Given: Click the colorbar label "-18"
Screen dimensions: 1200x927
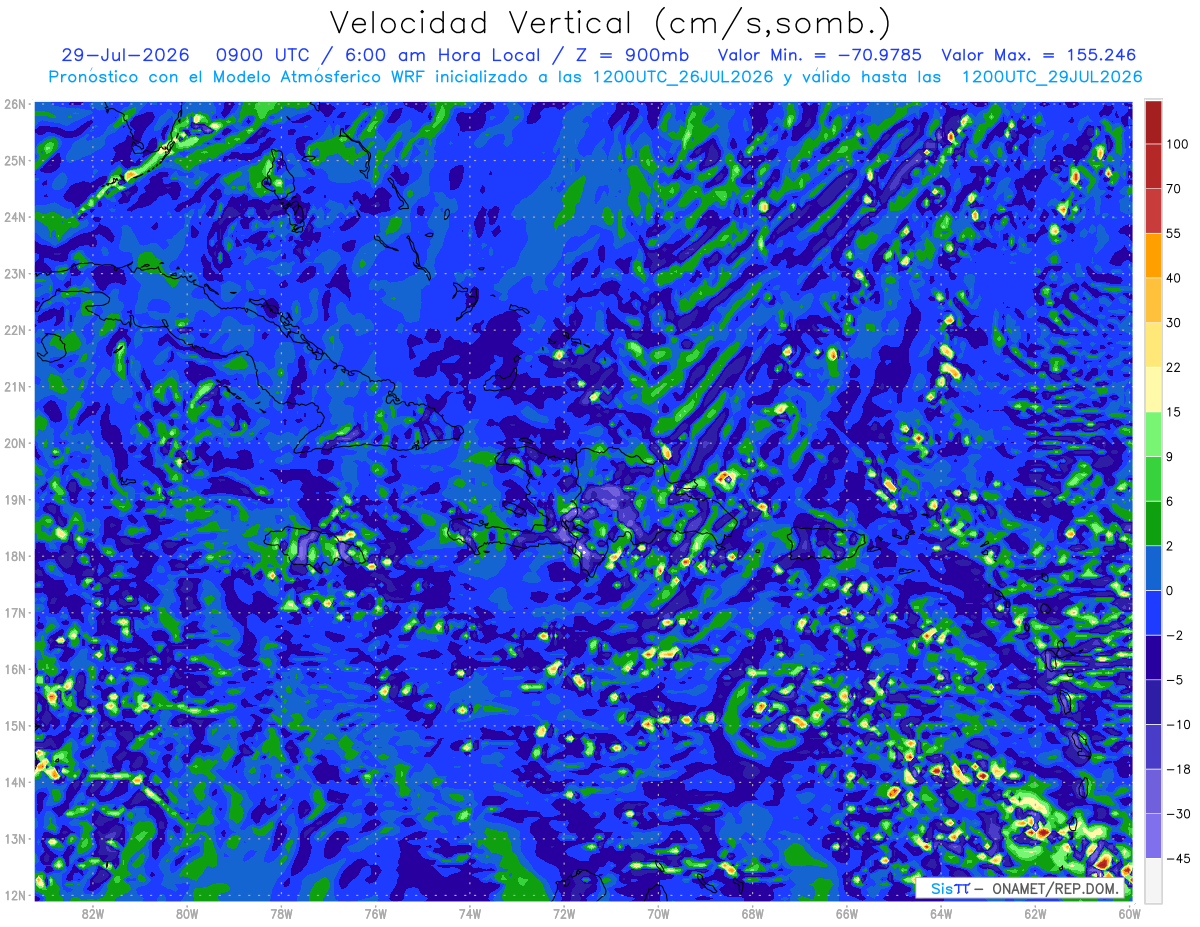Looking at the screenshot, I should [1178, 769].
